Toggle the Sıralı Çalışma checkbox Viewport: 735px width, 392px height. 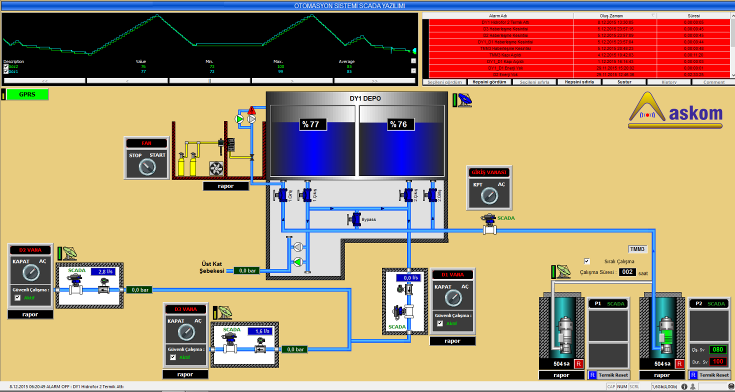(587, 261)
